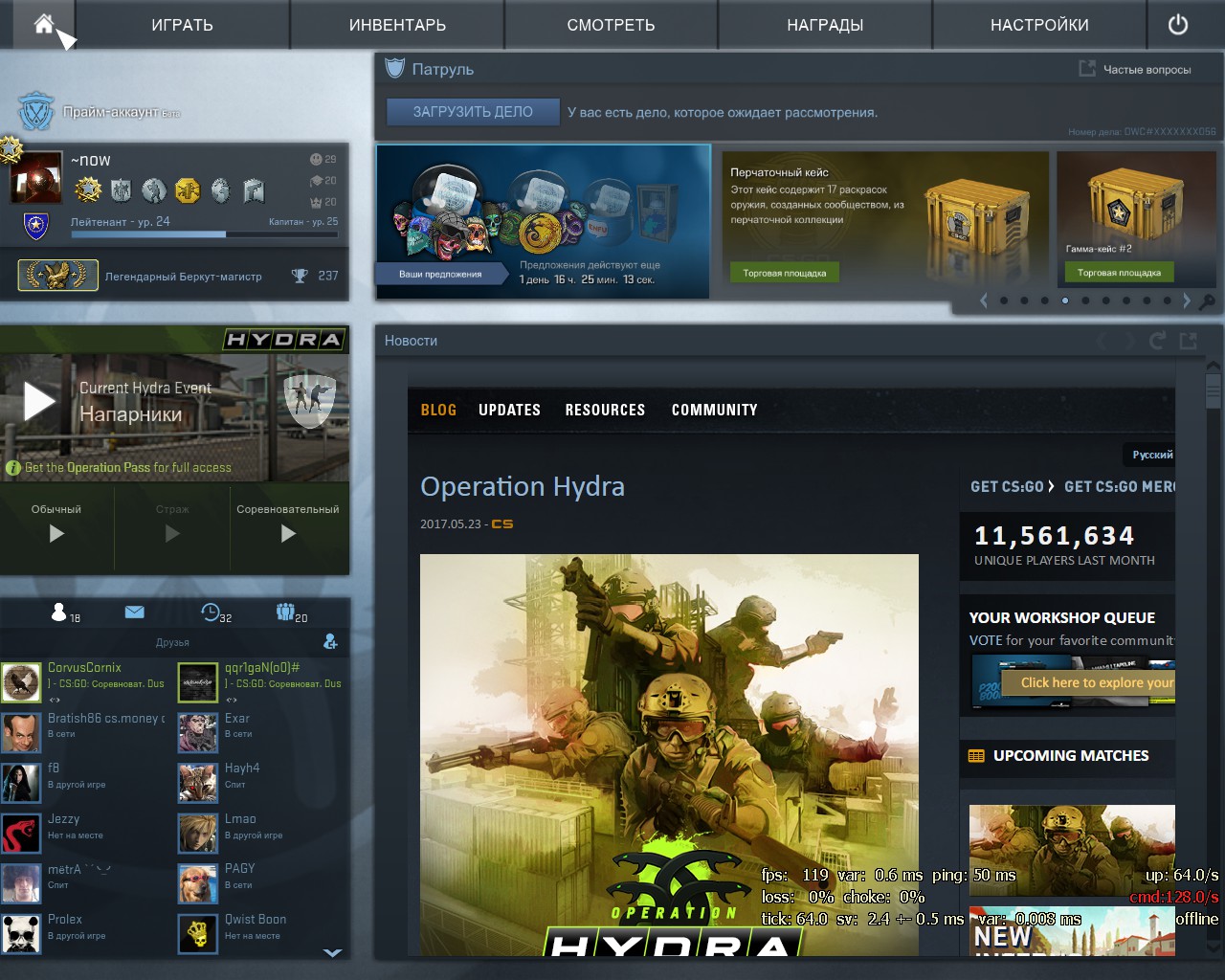
Task: Open the НАСТРОЙКИ menu
Action: [1039, 25]
